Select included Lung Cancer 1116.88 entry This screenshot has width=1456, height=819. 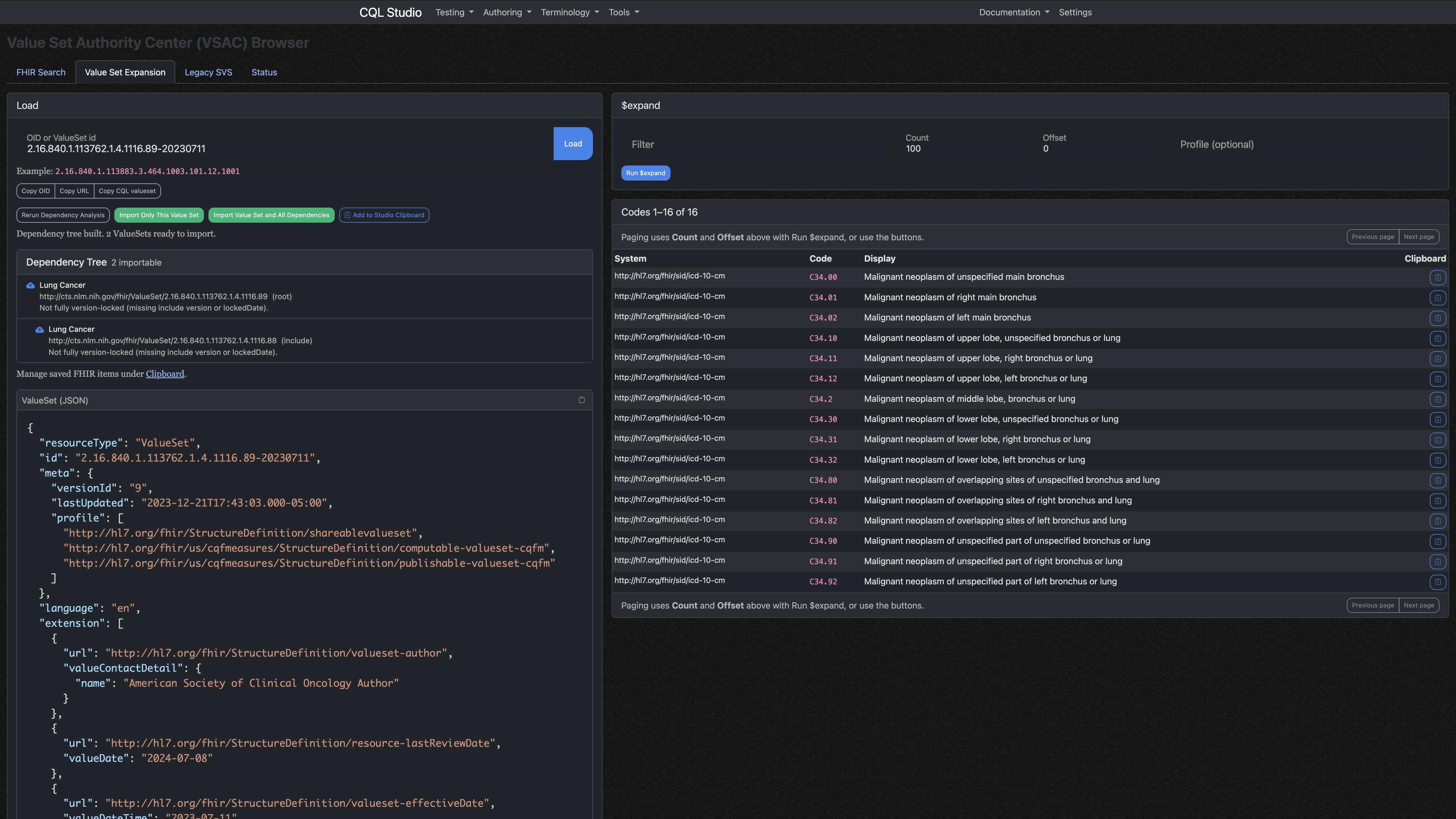pos(305,340)
